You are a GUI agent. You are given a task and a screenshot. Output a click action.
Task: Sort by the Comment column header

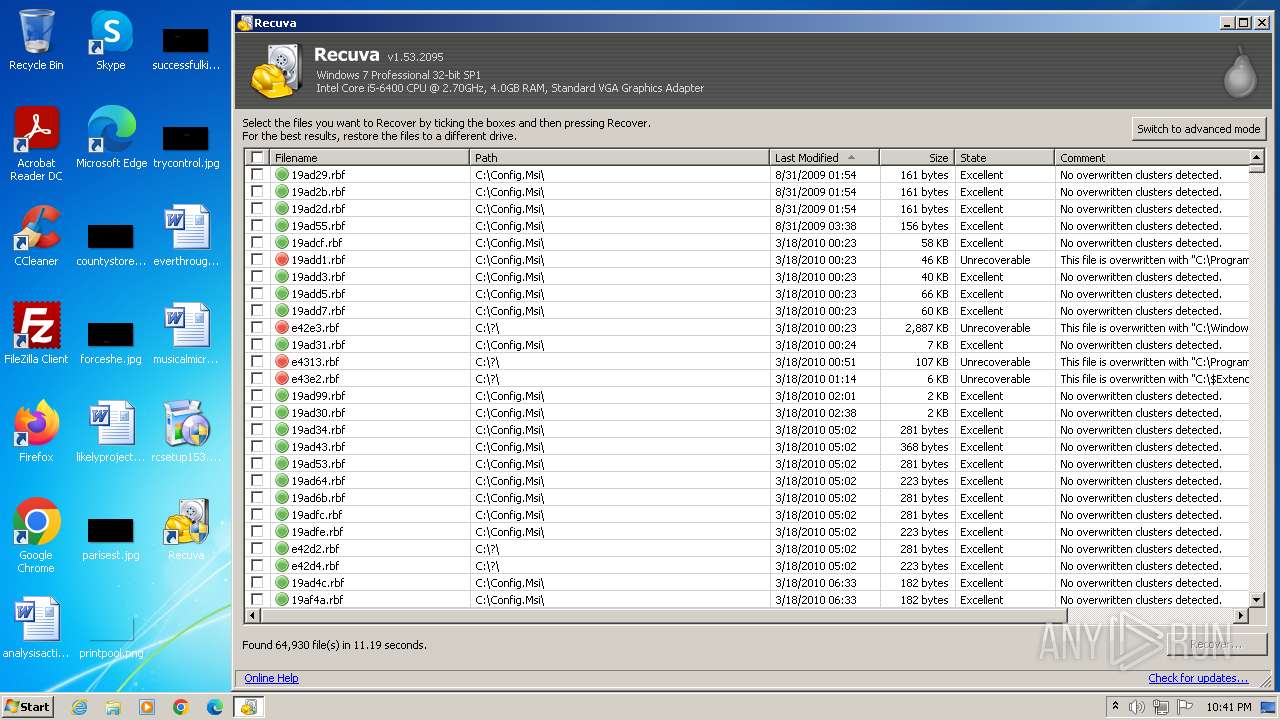pyautogui.click(x=1152, y=158)
